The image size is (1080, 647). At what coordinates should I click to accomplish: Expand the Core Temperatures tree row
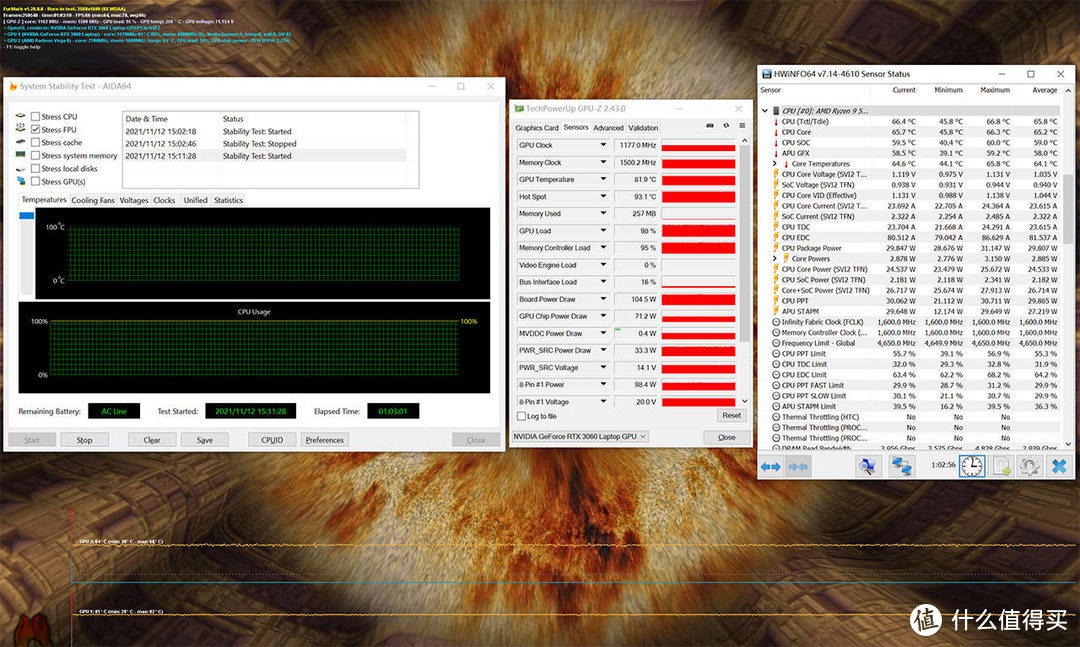point(775,164)
